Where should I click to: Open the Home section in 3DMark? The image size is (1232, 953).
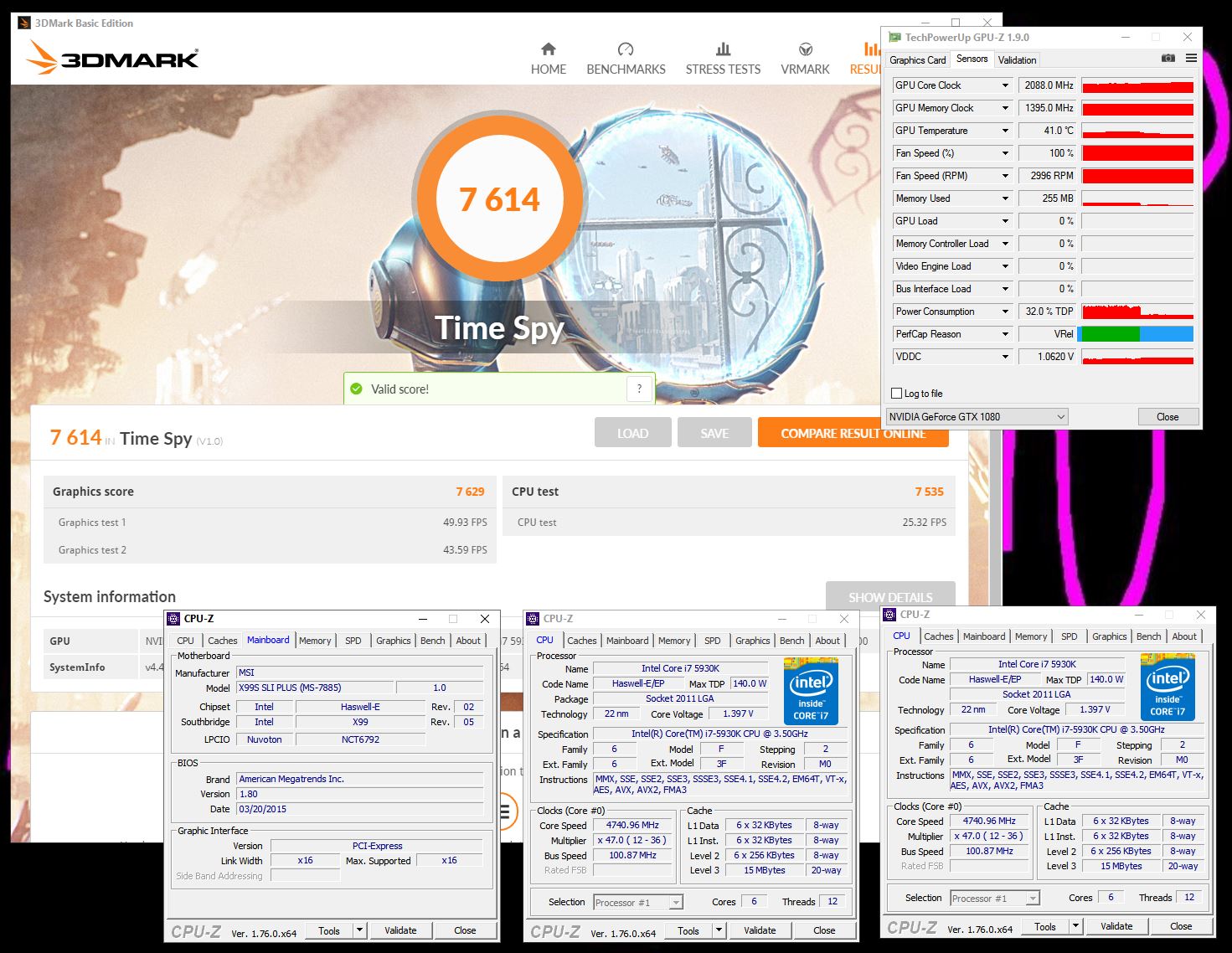[549, 59]
